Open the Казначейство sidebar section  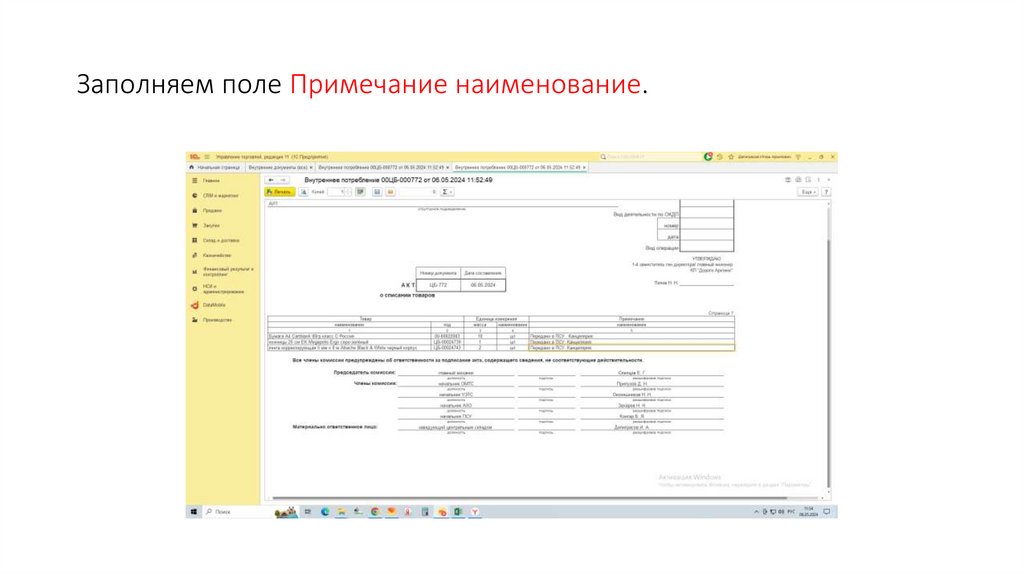tap(216, 256)
